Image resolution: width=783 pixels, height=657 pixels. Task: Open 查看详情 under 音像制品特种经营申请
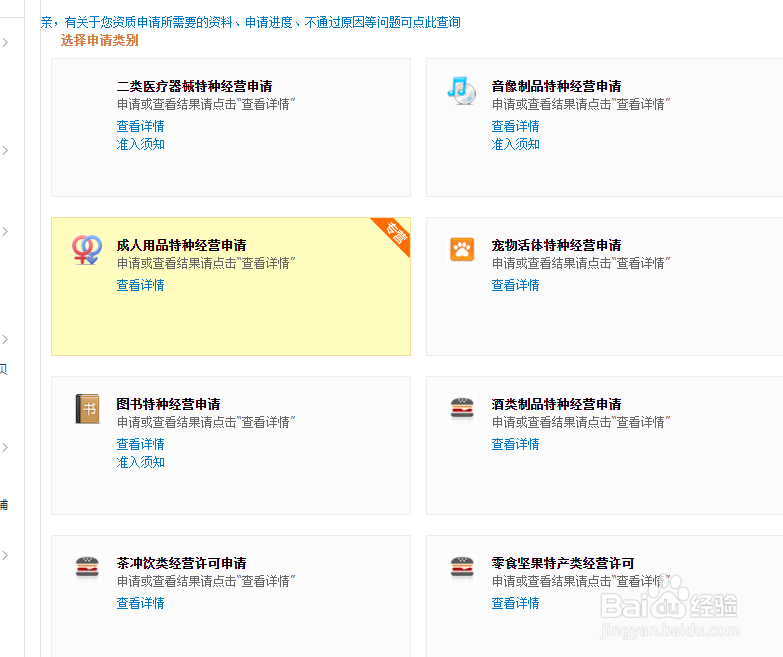click(515, 126)
